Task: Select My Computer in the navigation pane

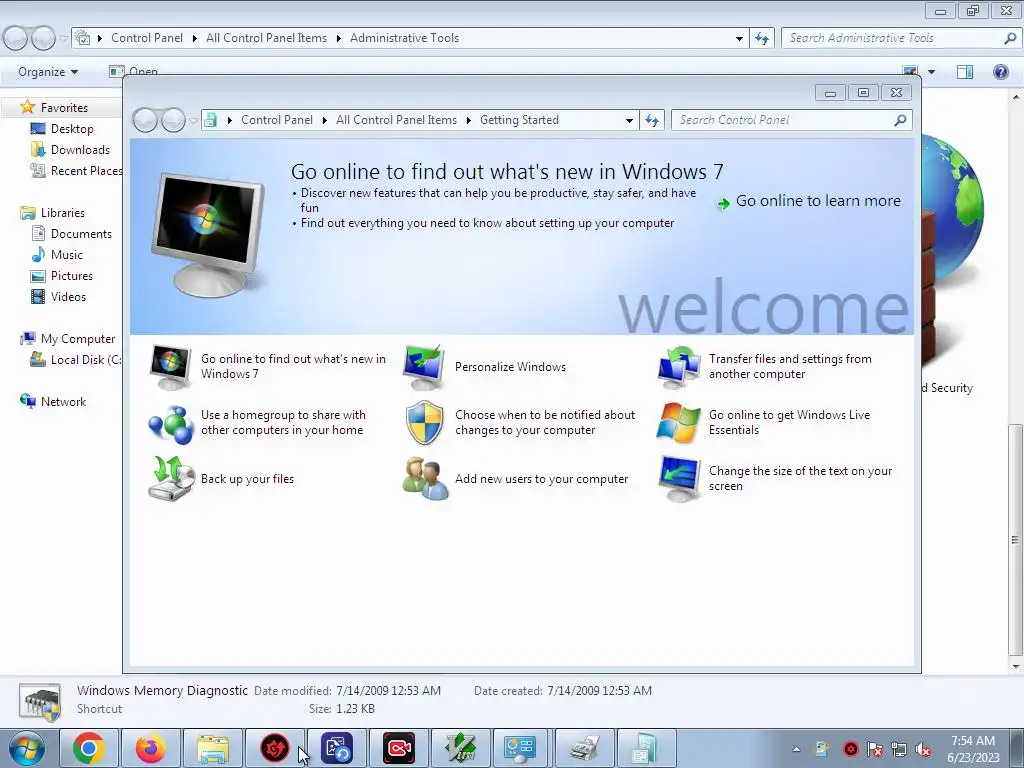Action: coord(78,339)
